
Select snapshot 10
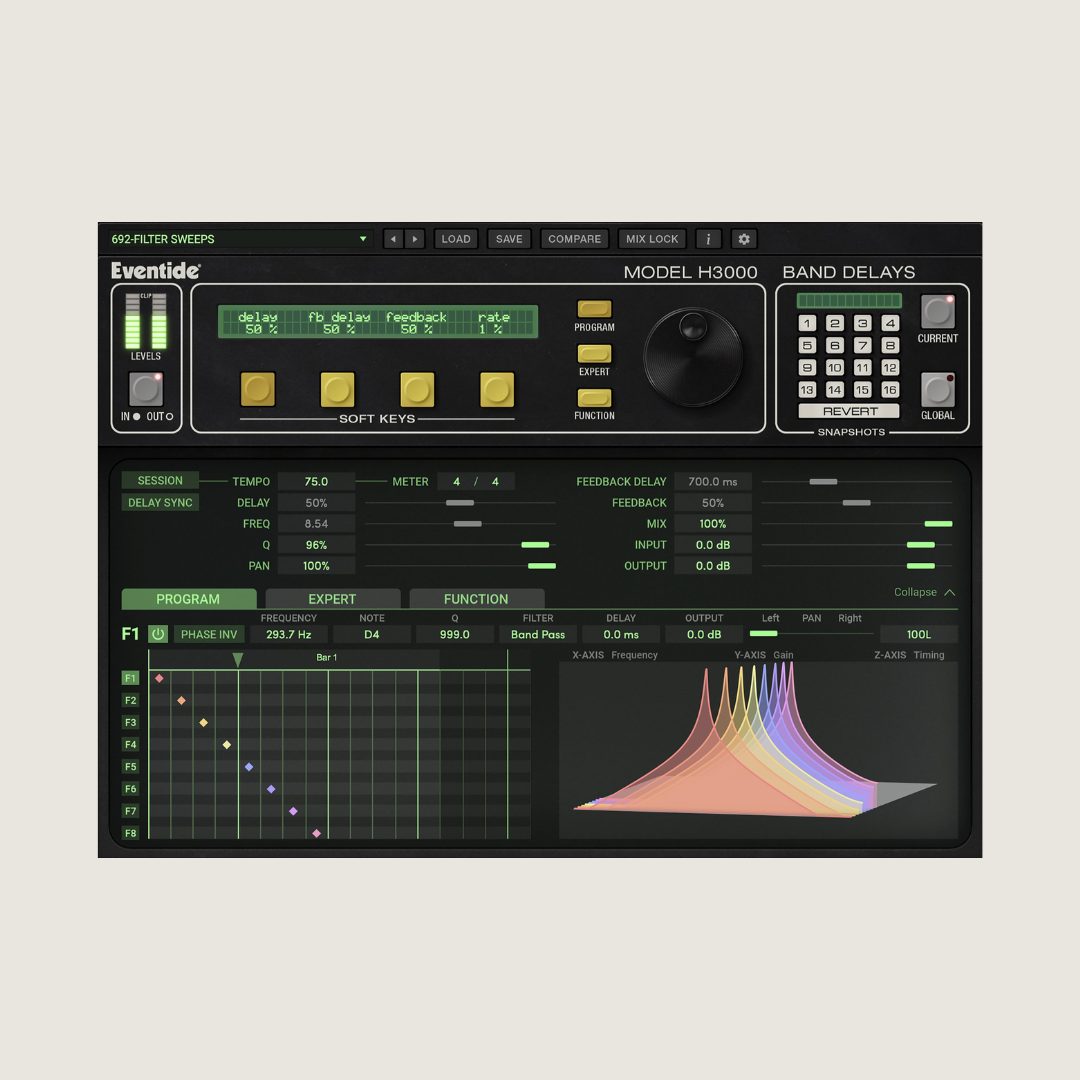[835, 368]
